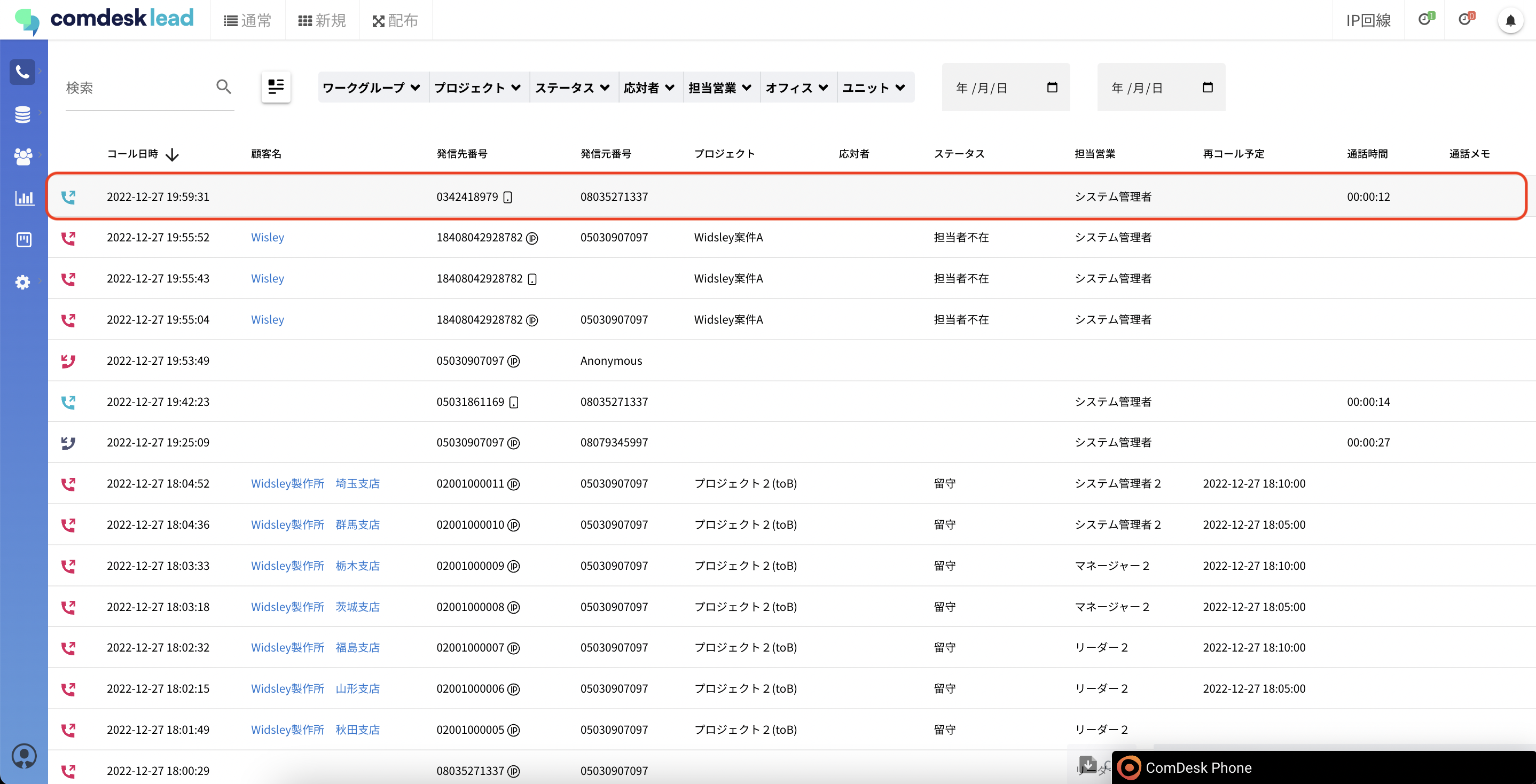Switch to the 通常 view tab

(247, 21)
